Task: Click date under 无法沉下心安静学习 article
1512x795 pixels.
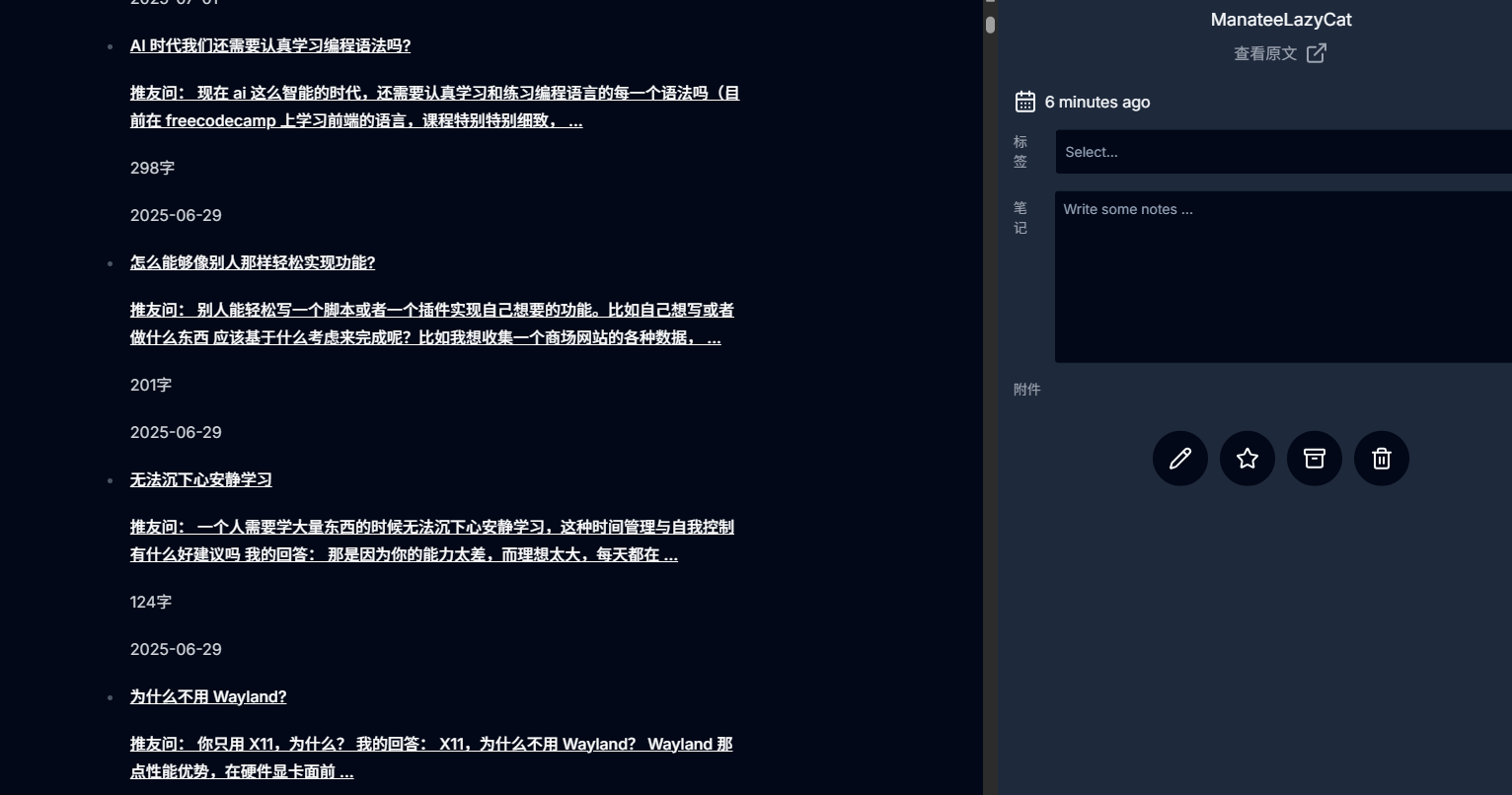Action: click(x=176, y=649)
